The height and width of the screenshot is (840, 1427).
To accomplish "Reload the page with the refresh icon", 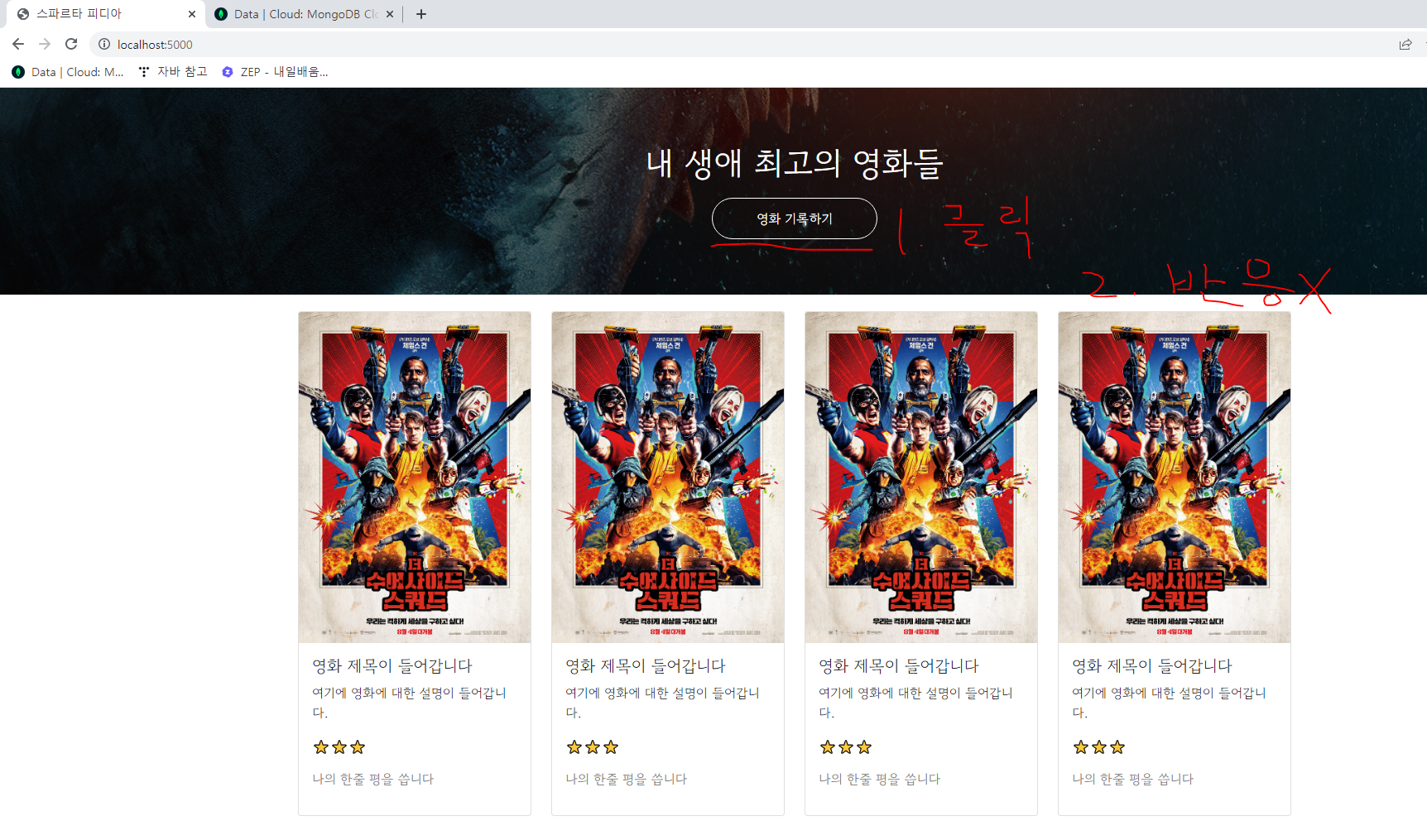I will click(71, 44).
